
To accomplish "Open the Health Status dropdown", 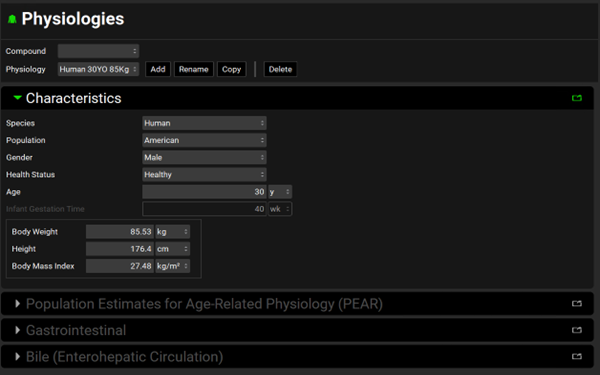I will (x=204, y=174).
